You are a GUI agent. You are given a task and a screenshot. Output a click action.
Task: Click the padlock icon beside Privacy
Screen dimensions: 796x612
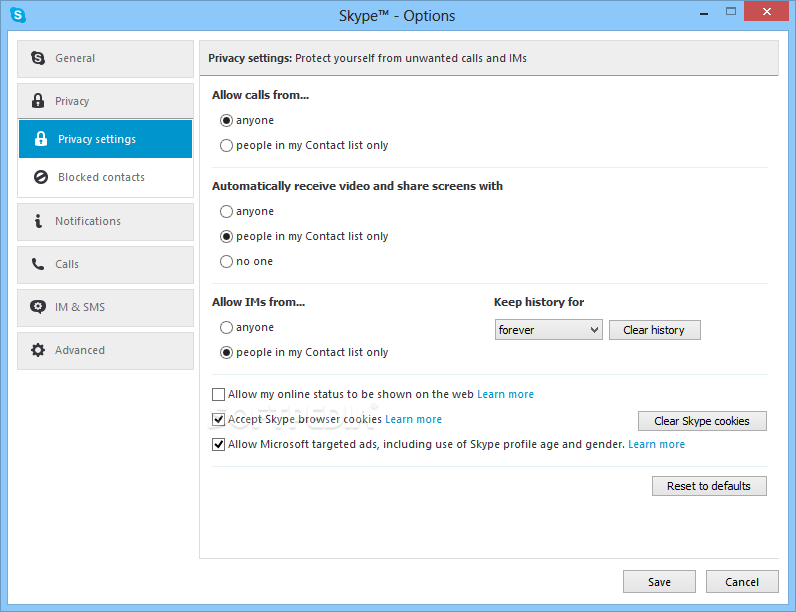[x=38, y=100]
